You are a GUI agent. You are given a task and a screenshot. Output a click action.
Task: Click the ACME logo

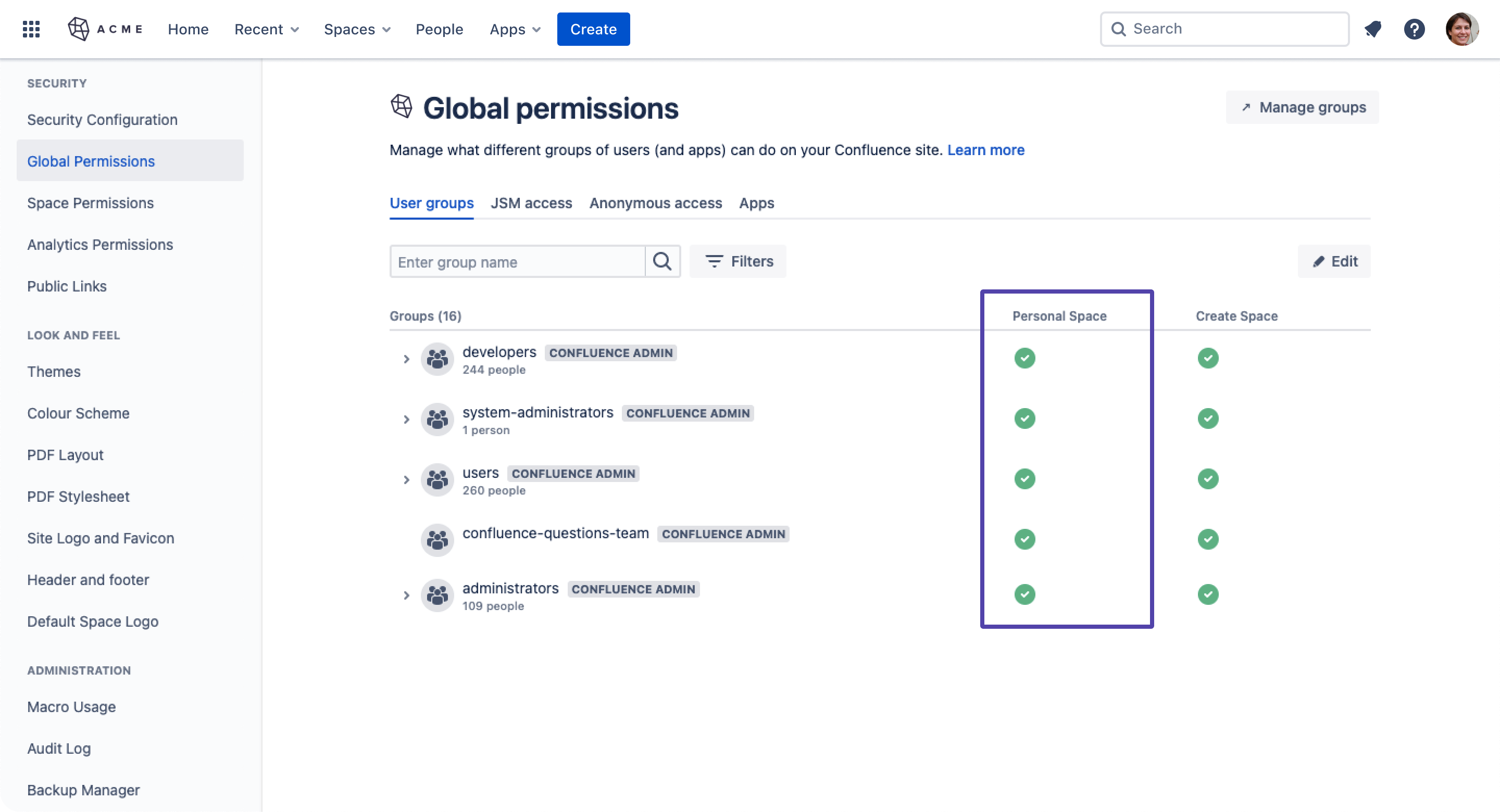point(105,29)
